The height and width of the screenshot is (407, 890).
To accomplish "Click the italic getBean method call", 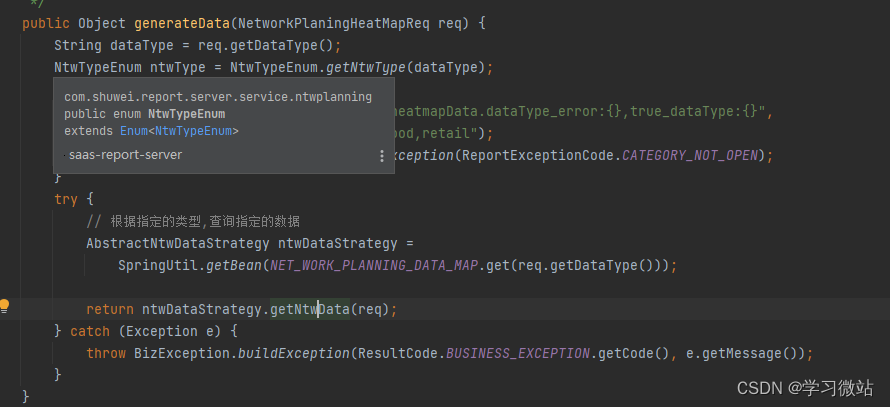I will click(234, 266).
